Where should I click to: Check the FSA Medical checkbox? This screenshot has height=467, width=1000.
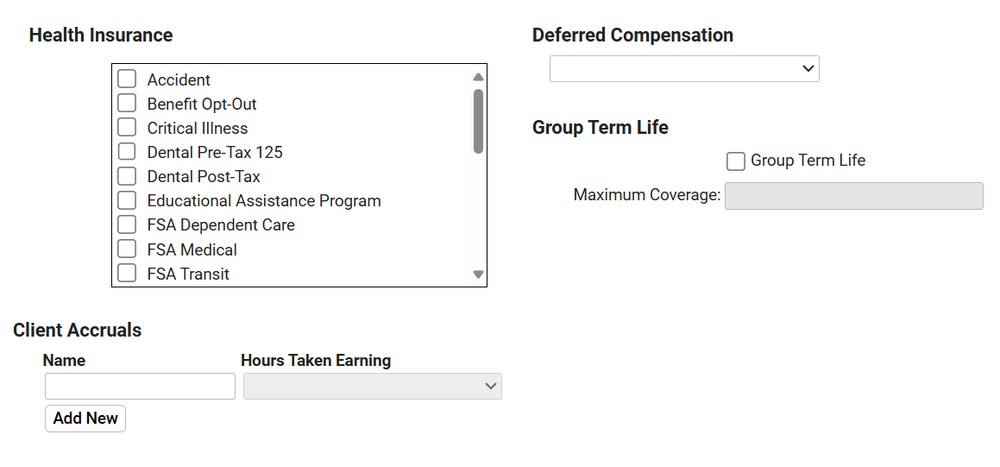tap(127, 249)
